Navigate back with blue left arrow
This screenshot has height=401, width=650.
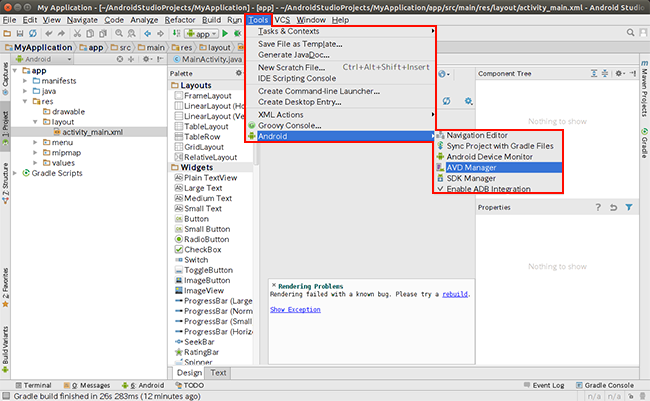tap(147, 33)
